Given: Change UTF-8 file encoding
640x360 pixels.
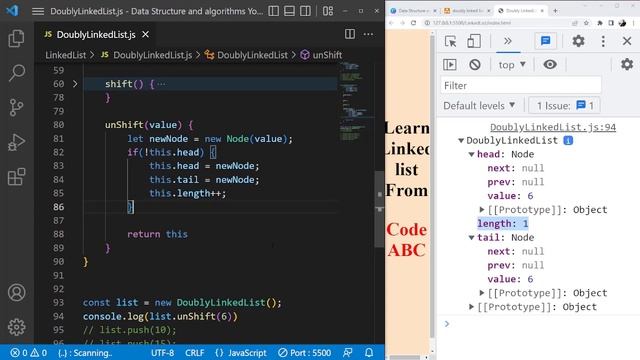Looking at the screenshot, I should [162, 353].
